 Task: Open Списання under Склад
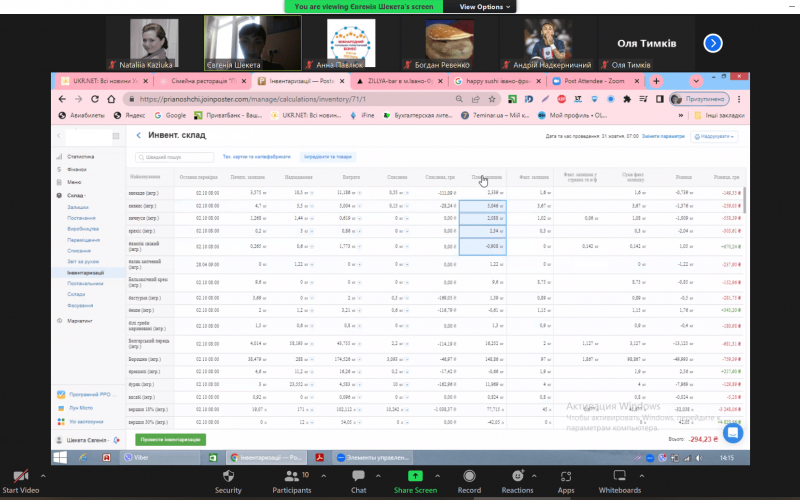pyautogui.click(x=79, y=251)
